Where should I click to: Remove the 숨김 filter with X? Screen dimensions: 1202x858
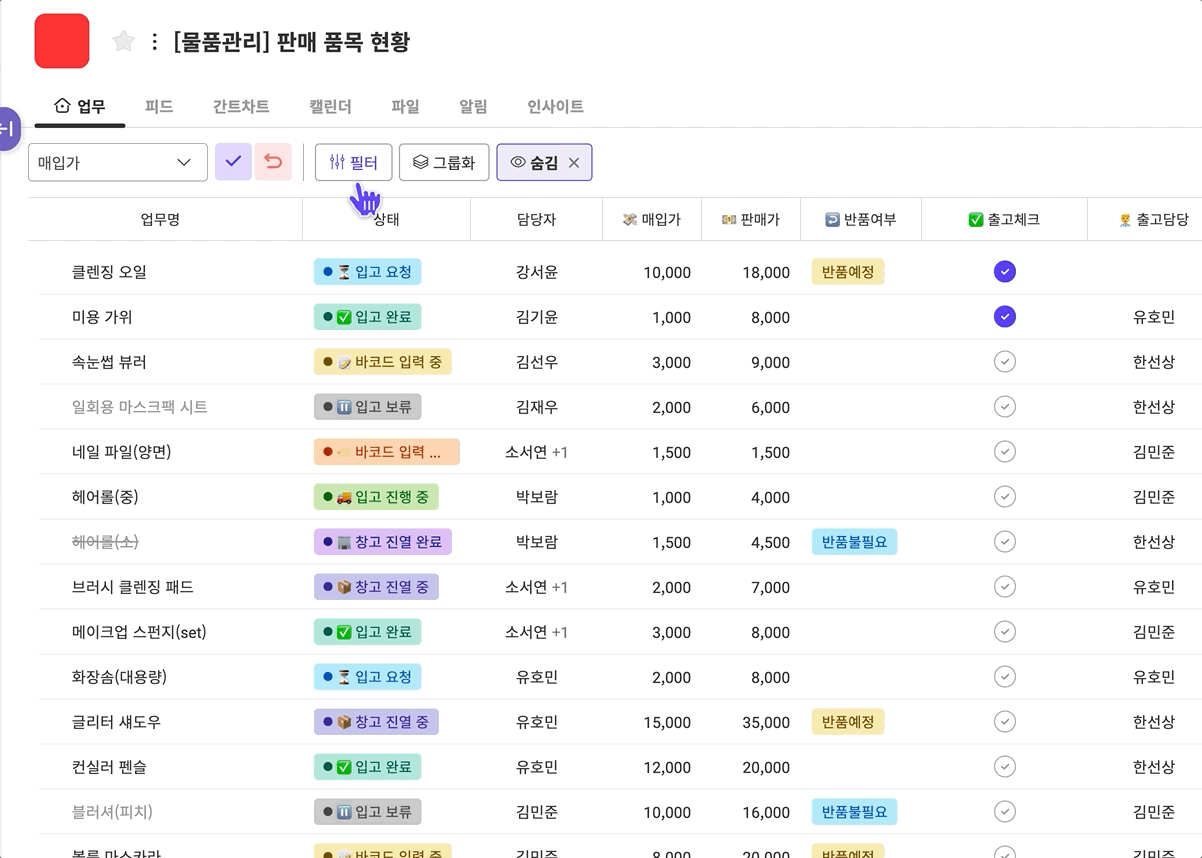574,163
